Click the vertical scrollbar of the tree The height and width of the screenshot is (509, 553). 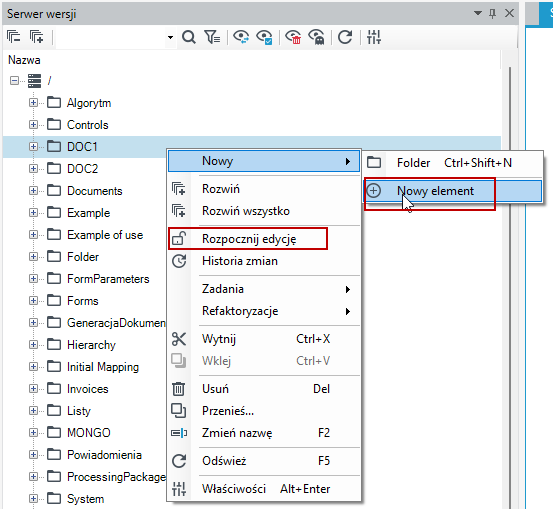(510, 282)
